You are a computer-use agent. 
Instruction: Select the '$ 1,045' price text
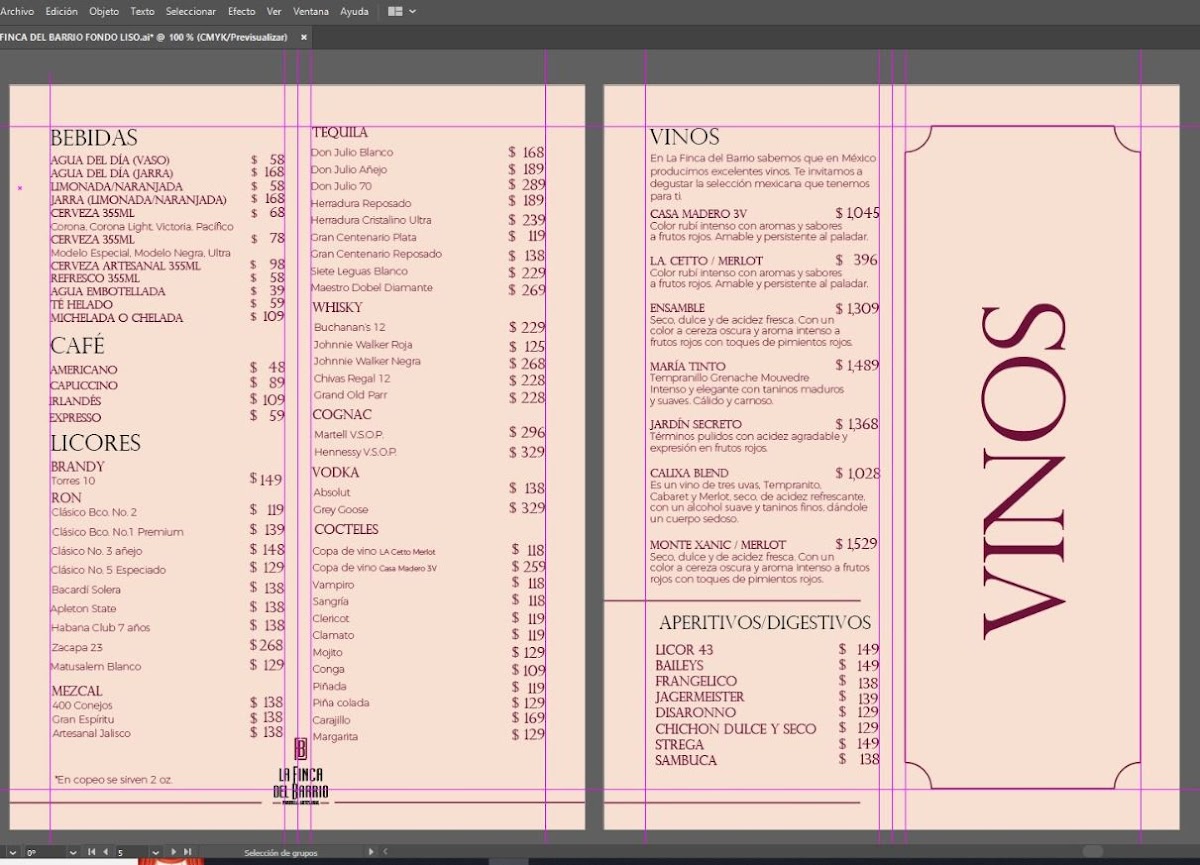tap(858, 213)
